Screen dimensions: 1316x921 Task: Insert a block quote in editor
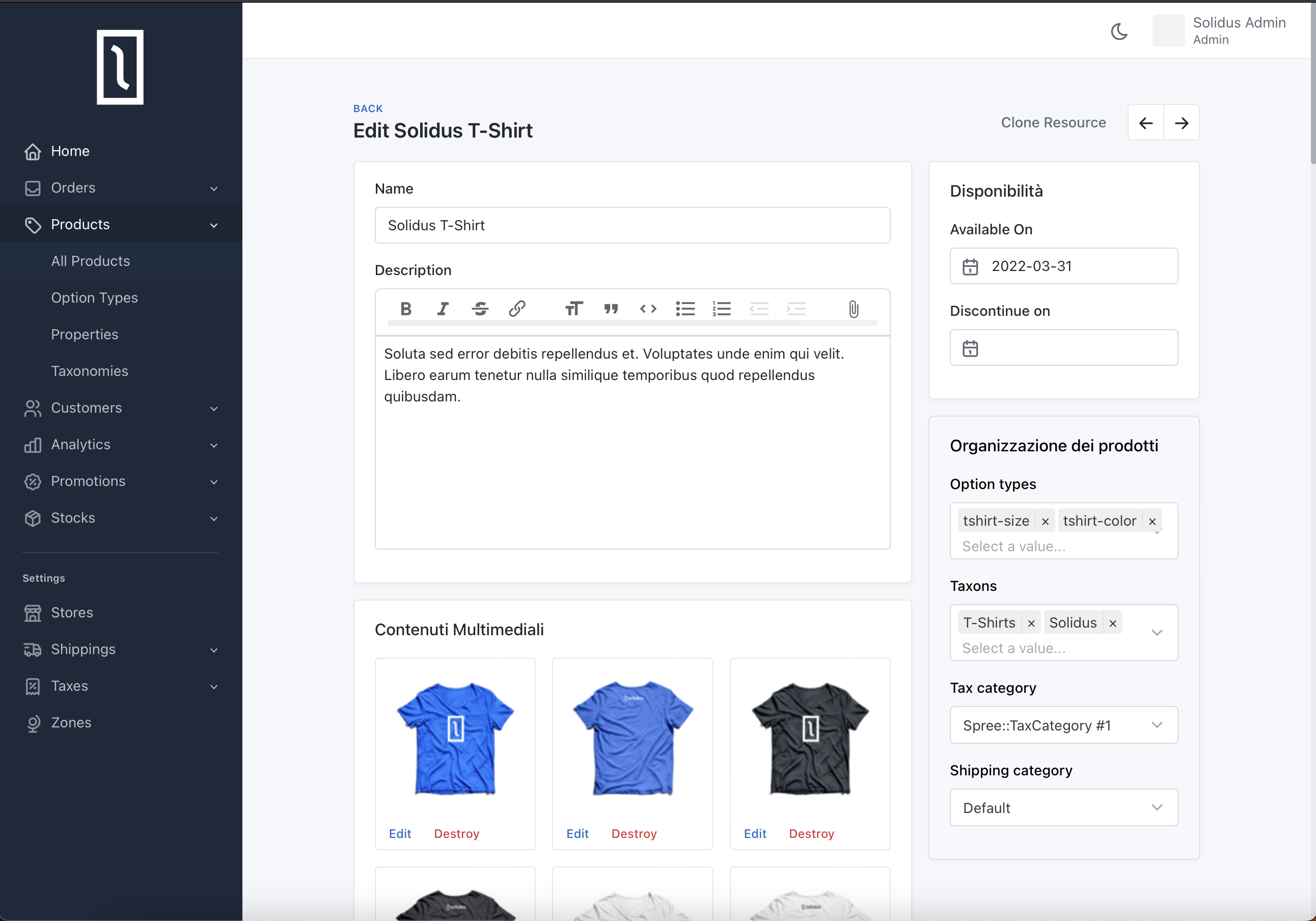[611, 309]
